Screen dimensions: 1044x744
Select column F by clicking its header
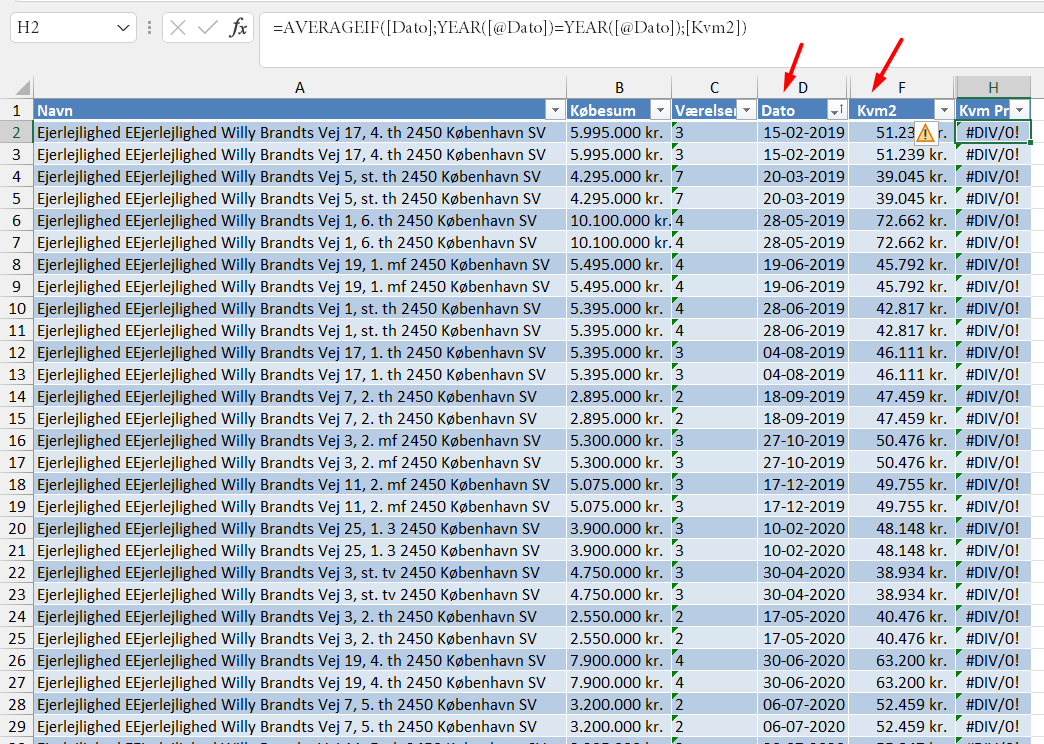coord(900,88)
